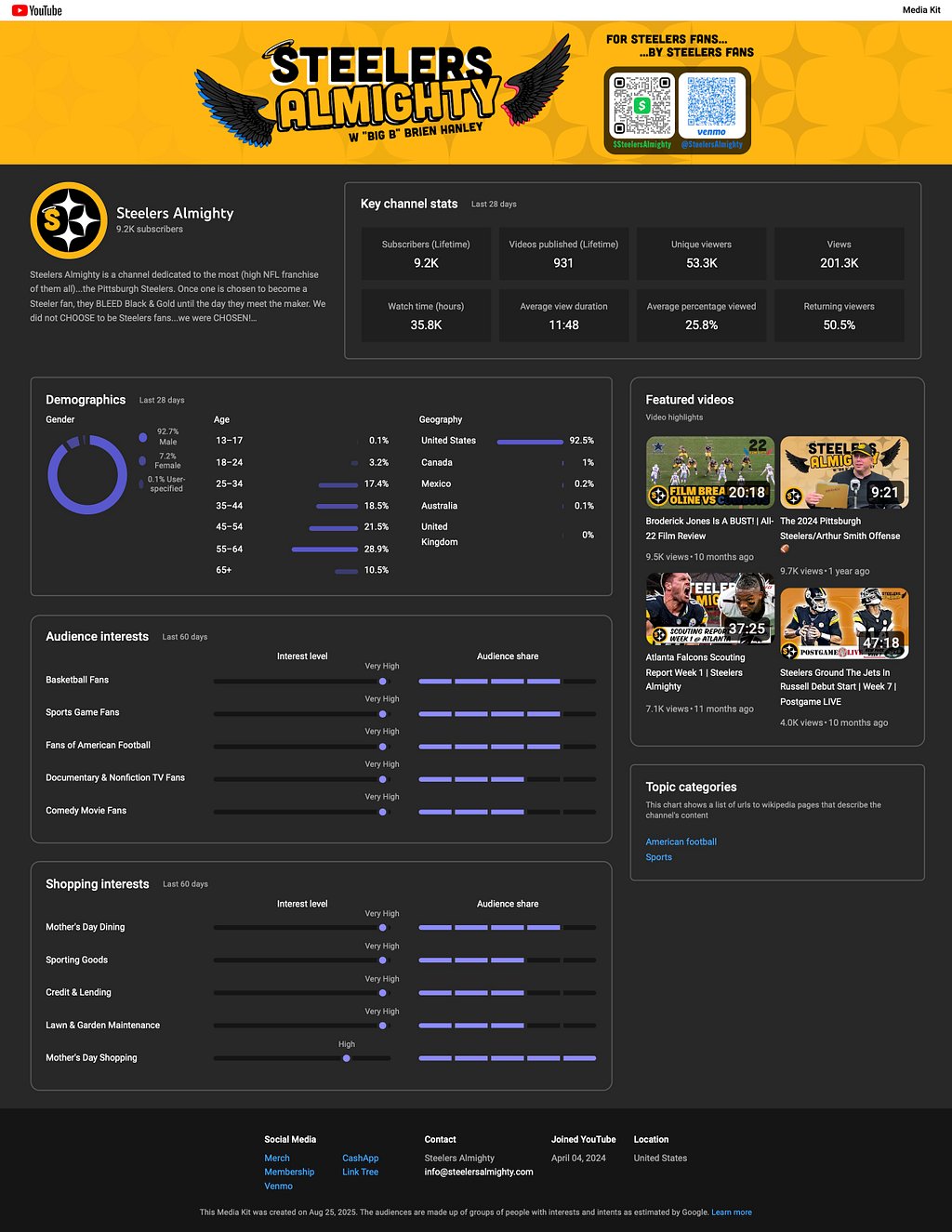
Task: Open the American football topic link
Action: click(681, 841)
